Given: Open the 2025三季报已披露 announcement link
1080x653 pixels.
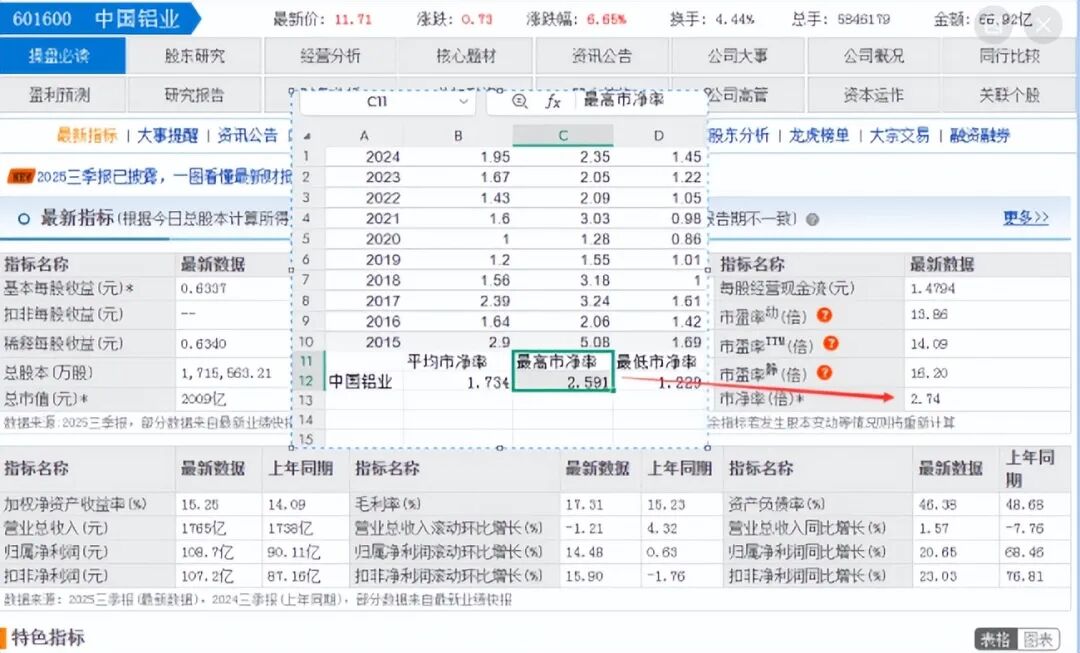Looking at the screenshot, I should [165, 177].
